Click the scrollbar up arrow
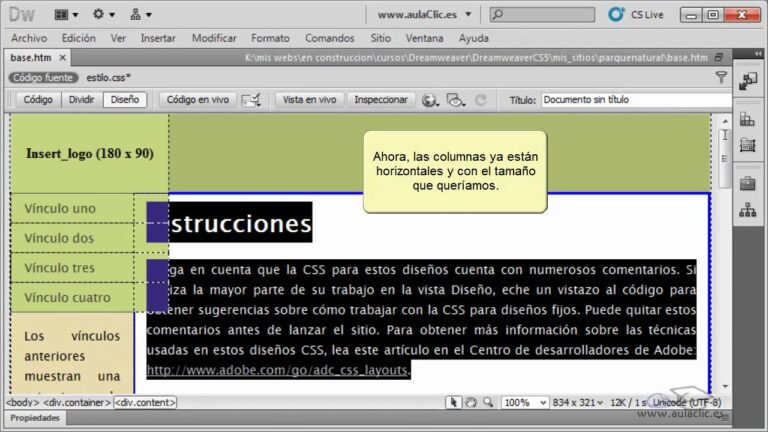Screen dimensions: 768x432 tap(725, 120)
